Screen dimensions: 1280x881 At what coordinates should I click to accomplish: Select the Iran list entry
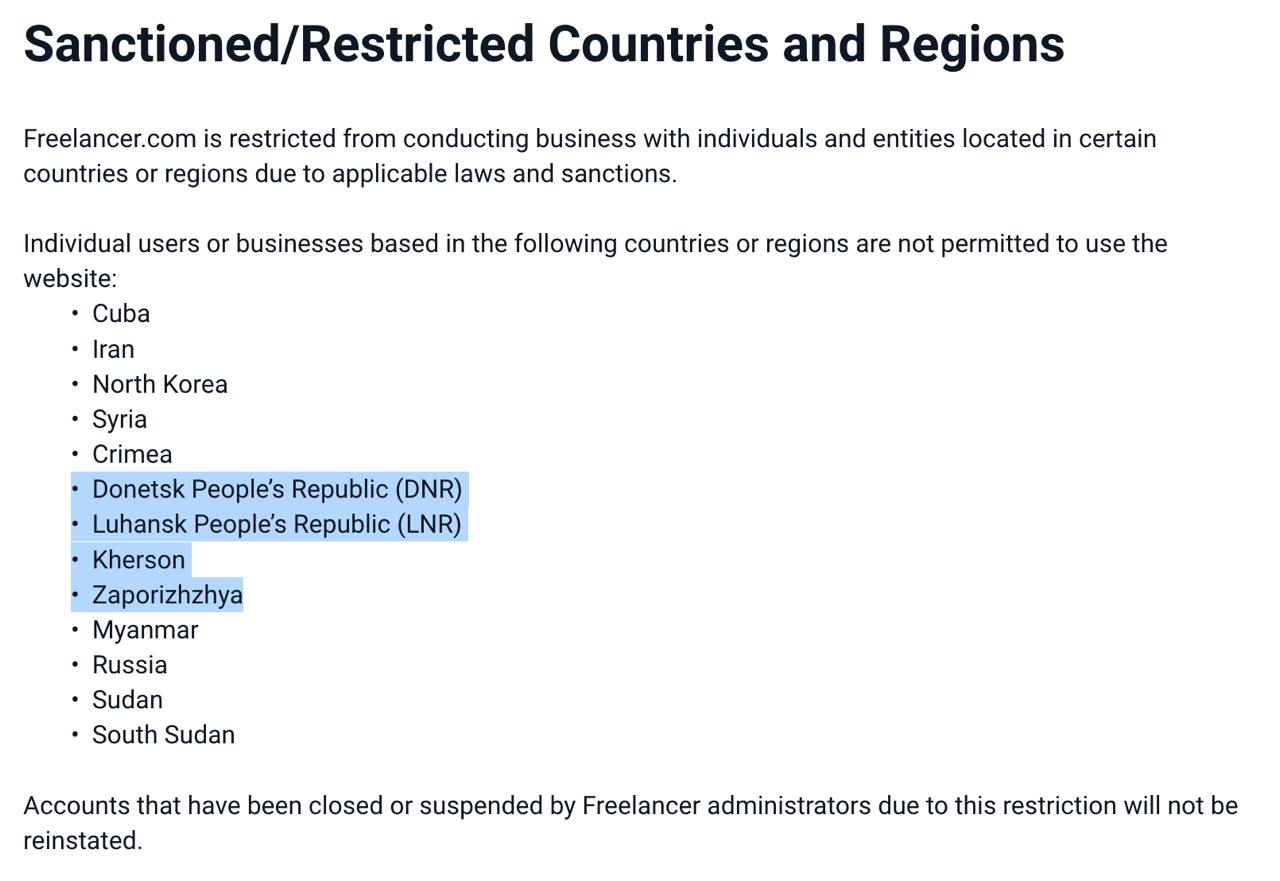pos(113,349)
